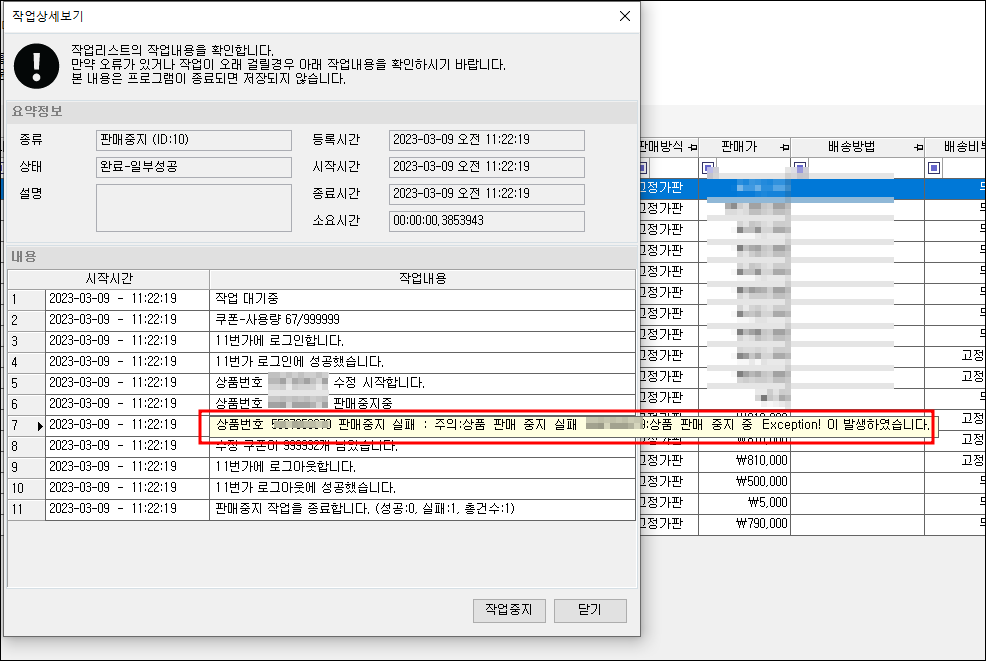The image size is (986, 661).
Task: Close the 작업상세보기 dialog with the X
Action: pyautogui.click(x=624, y=16)
